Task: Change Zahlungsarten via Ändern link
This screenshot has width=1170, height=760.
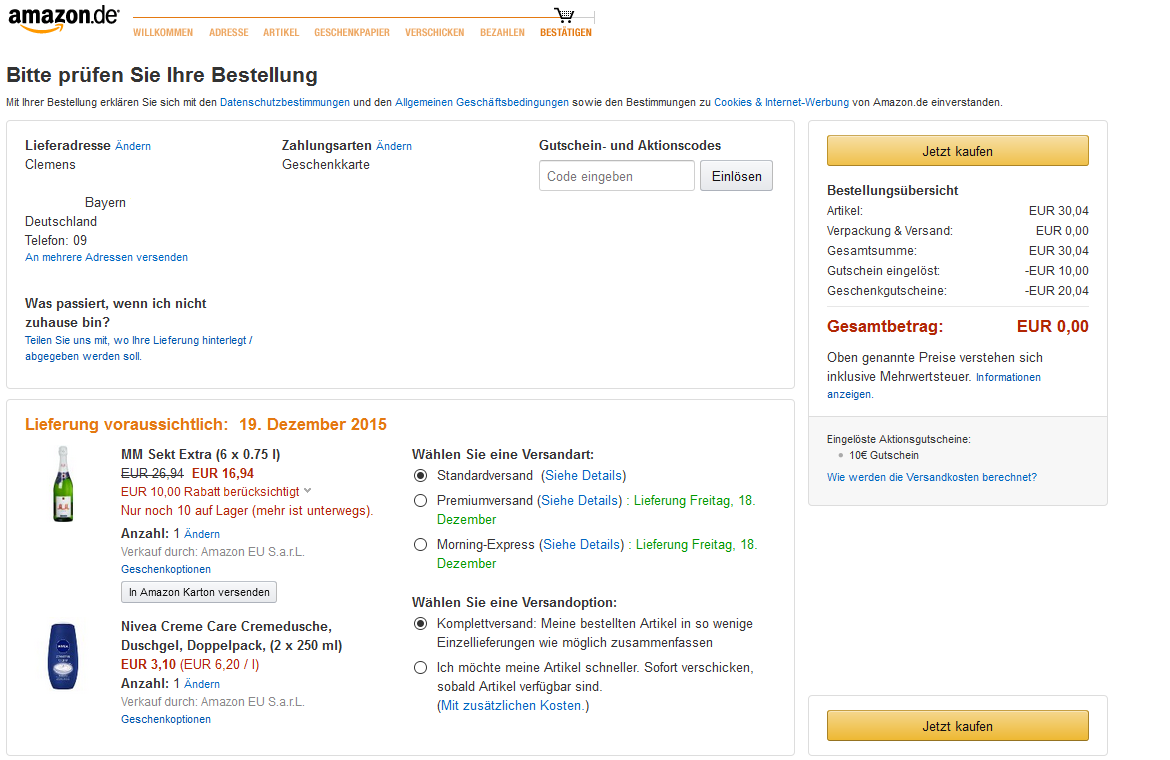Action: [394, 146]
